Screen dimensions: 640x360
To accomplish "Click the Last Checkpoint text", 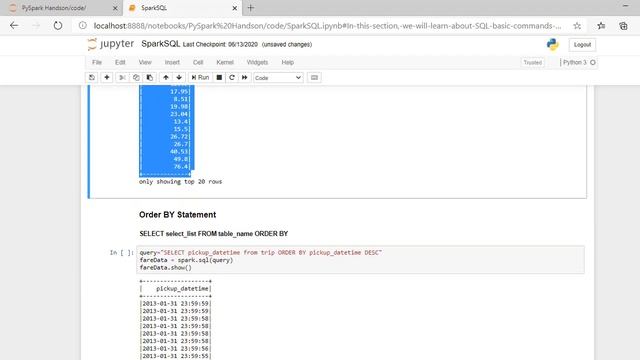I will (220, 44).
